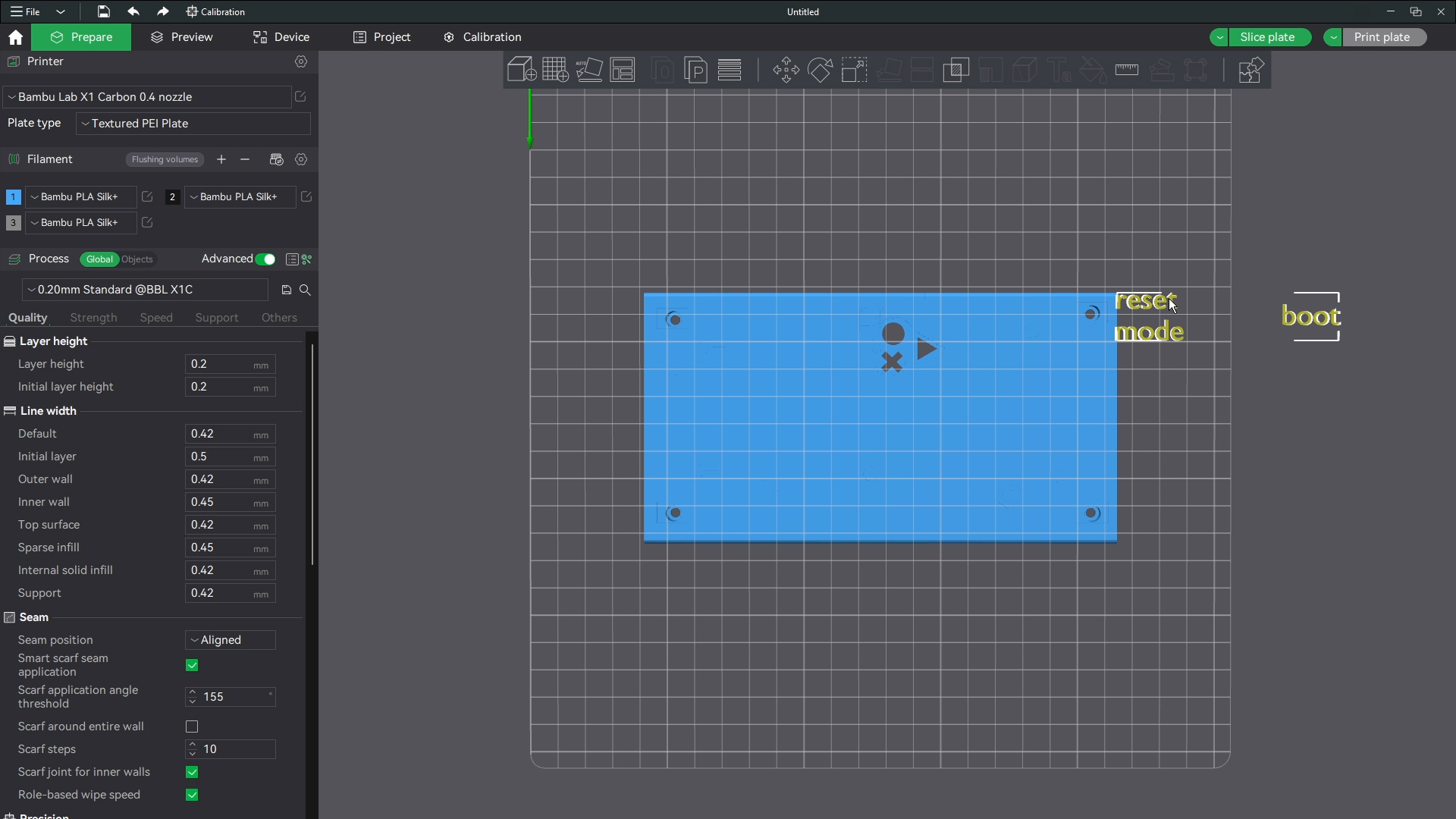This screenshot has height=819, width=1456.
Task: Open the Strength settings tab
Action: [x=93, y=318]
